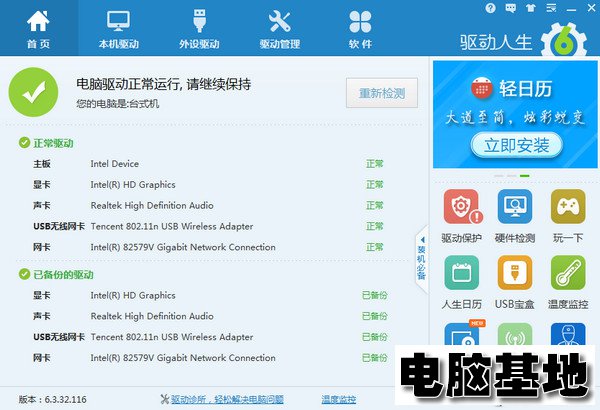Select Tencent USB Wireless Adapter under 已备份的驱动

210,337
